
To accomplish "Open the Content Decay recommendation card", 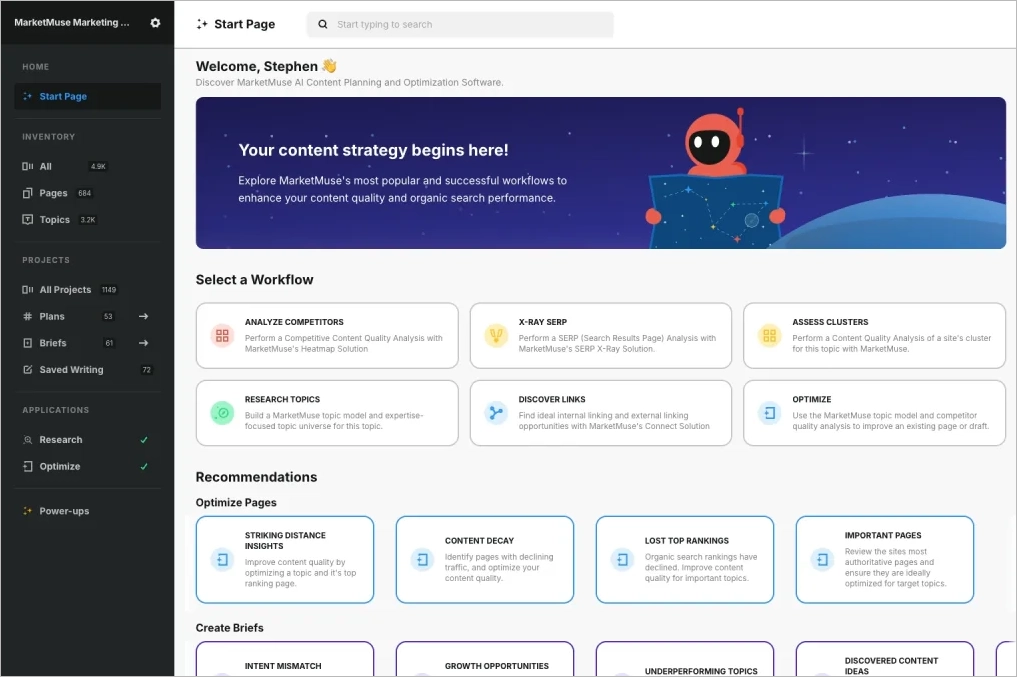I will 484,560.
